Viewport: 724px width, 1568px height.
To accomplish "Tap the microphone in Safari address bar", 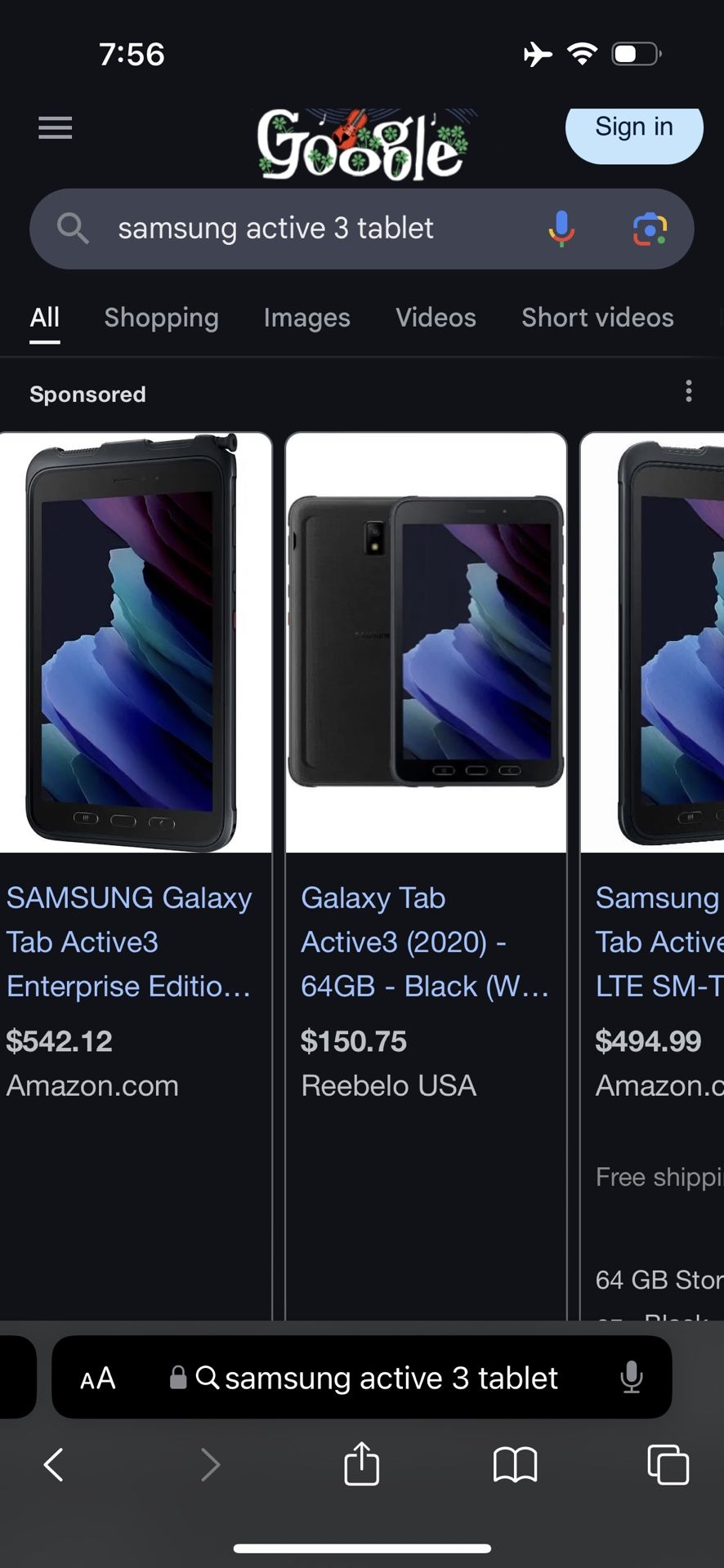I will [x=632, y=1378].
